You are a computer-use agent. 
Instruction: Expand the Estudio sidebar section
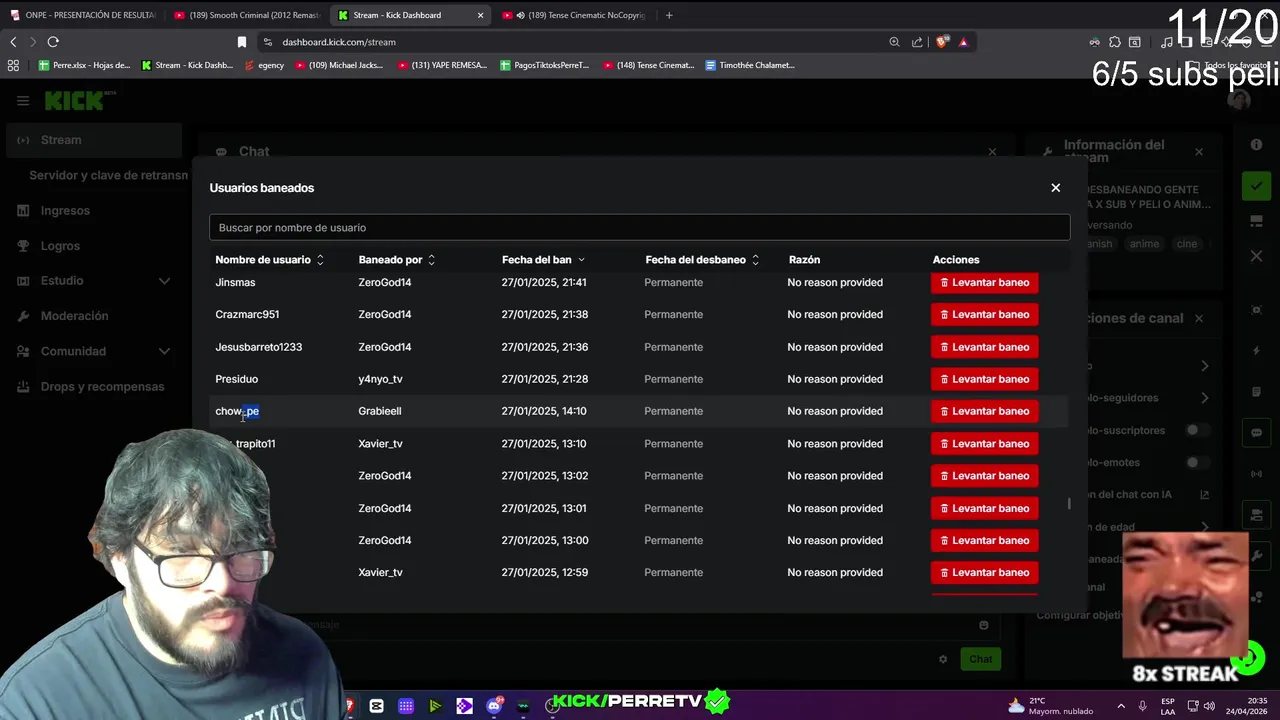coord(93,281)
